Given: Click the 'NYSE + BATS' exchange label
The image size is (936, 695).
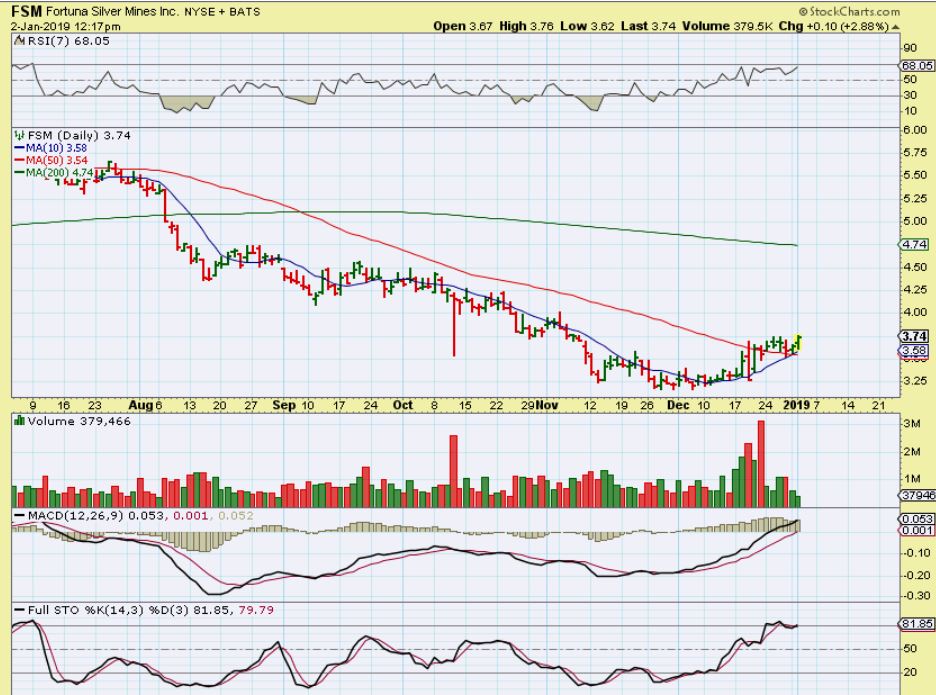Looking at the screenshot, I should [x=222, y=11].
